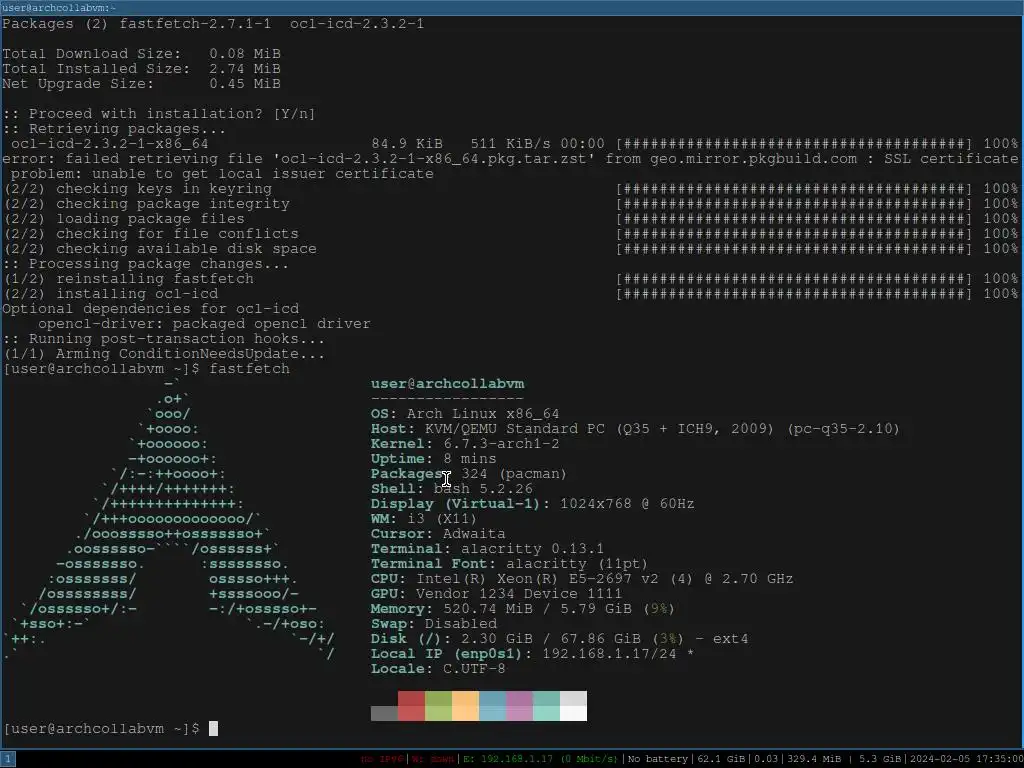Click the Cursor: Adwaita line
The image size is (1024, 768).
point(438,534)
